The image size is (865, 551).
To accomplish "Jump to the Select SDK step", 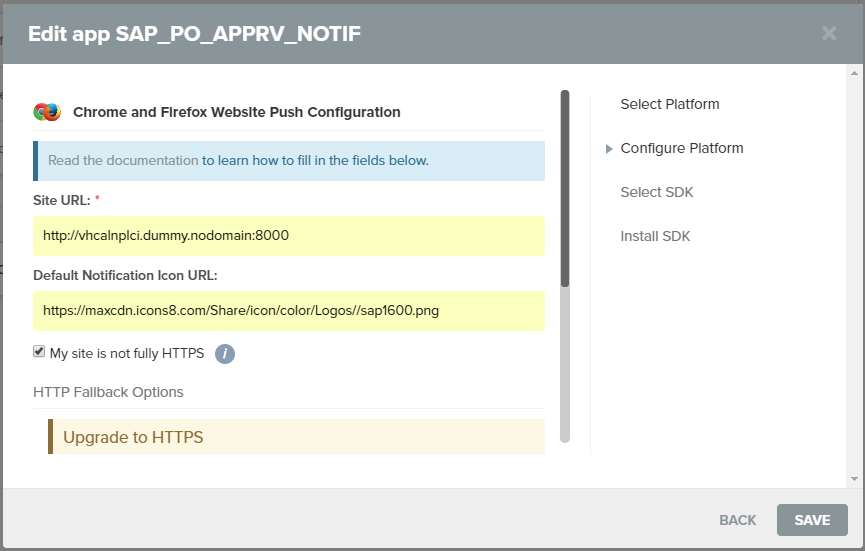I will 656,192.
